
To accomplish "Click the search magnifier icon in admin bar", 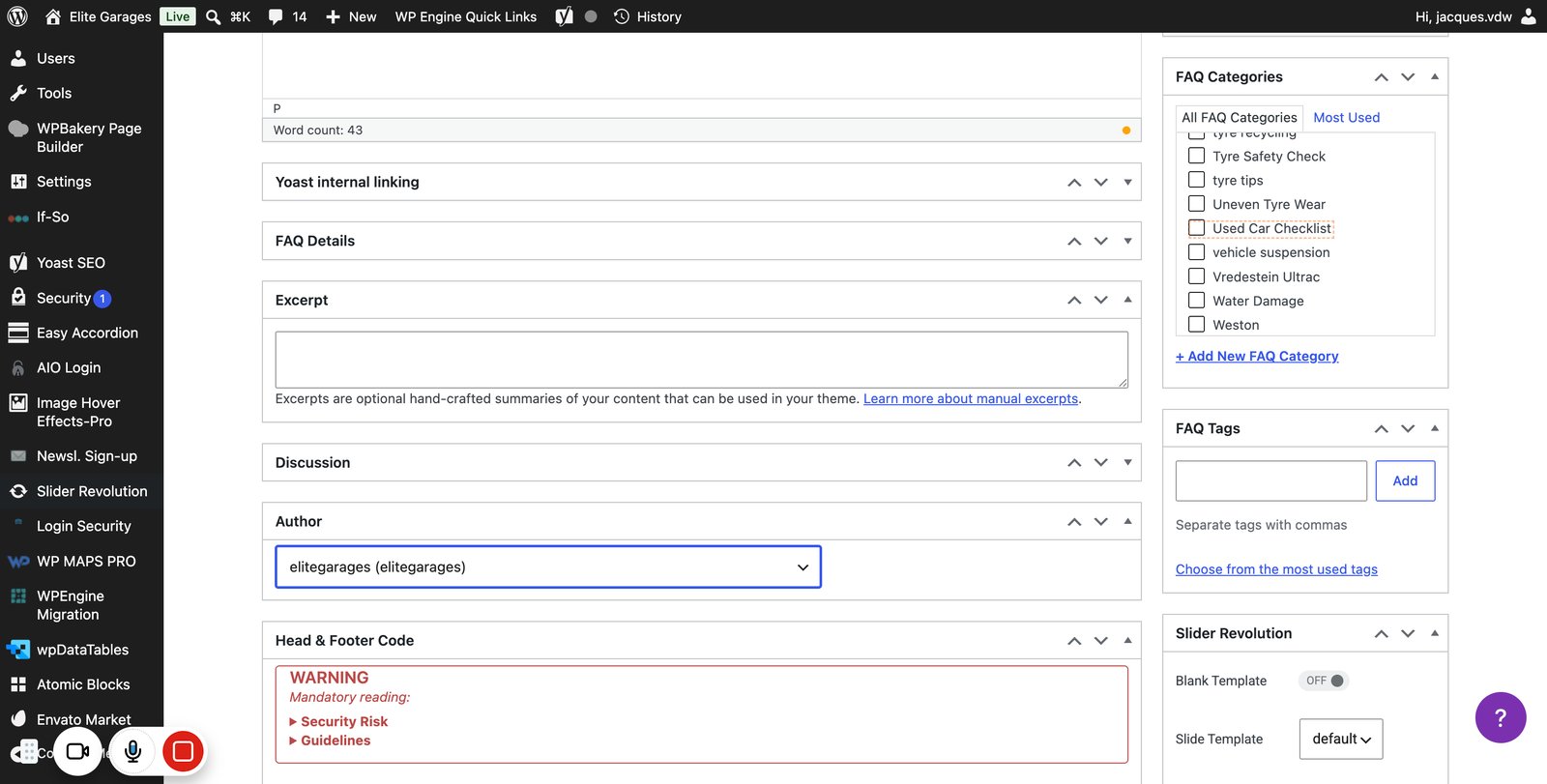I will 214,16.
